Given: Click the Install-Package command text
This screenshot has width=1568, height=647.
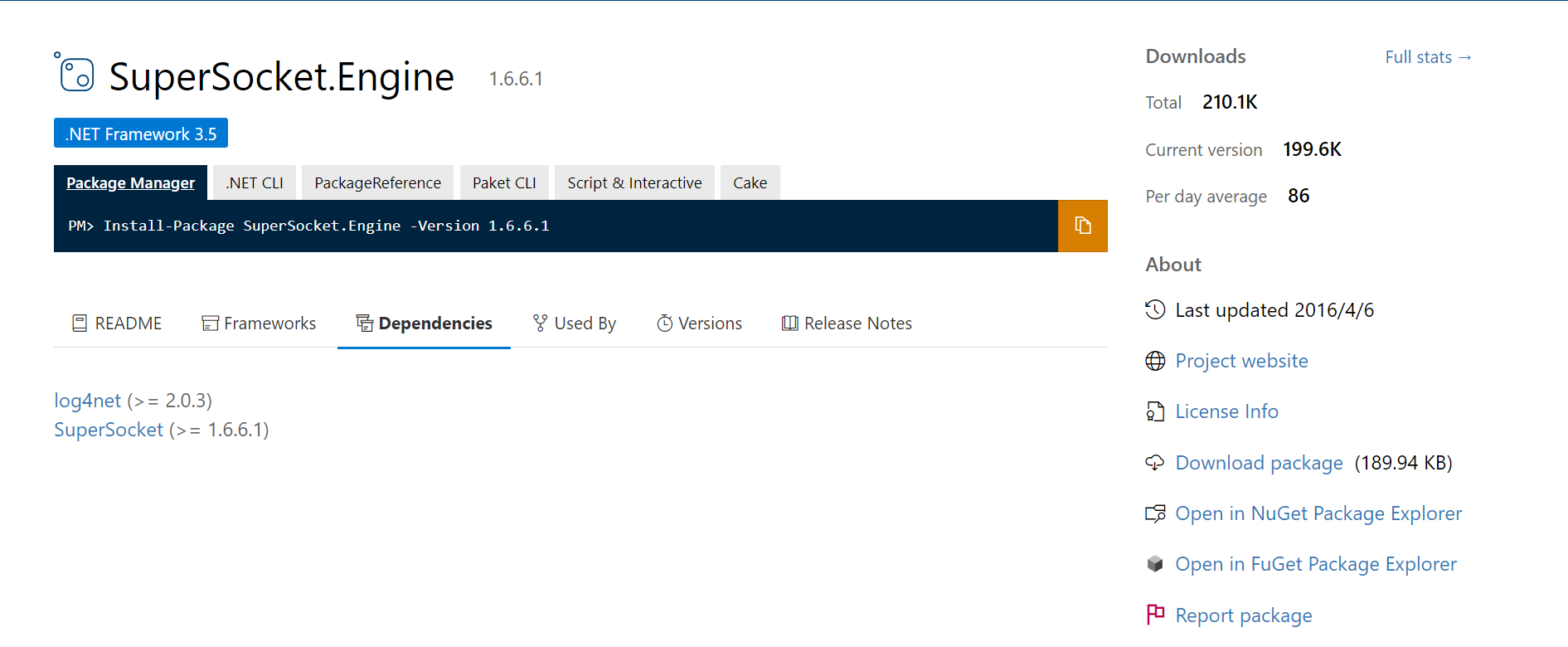Looking at the screenshot, I should tap(308, 226).
